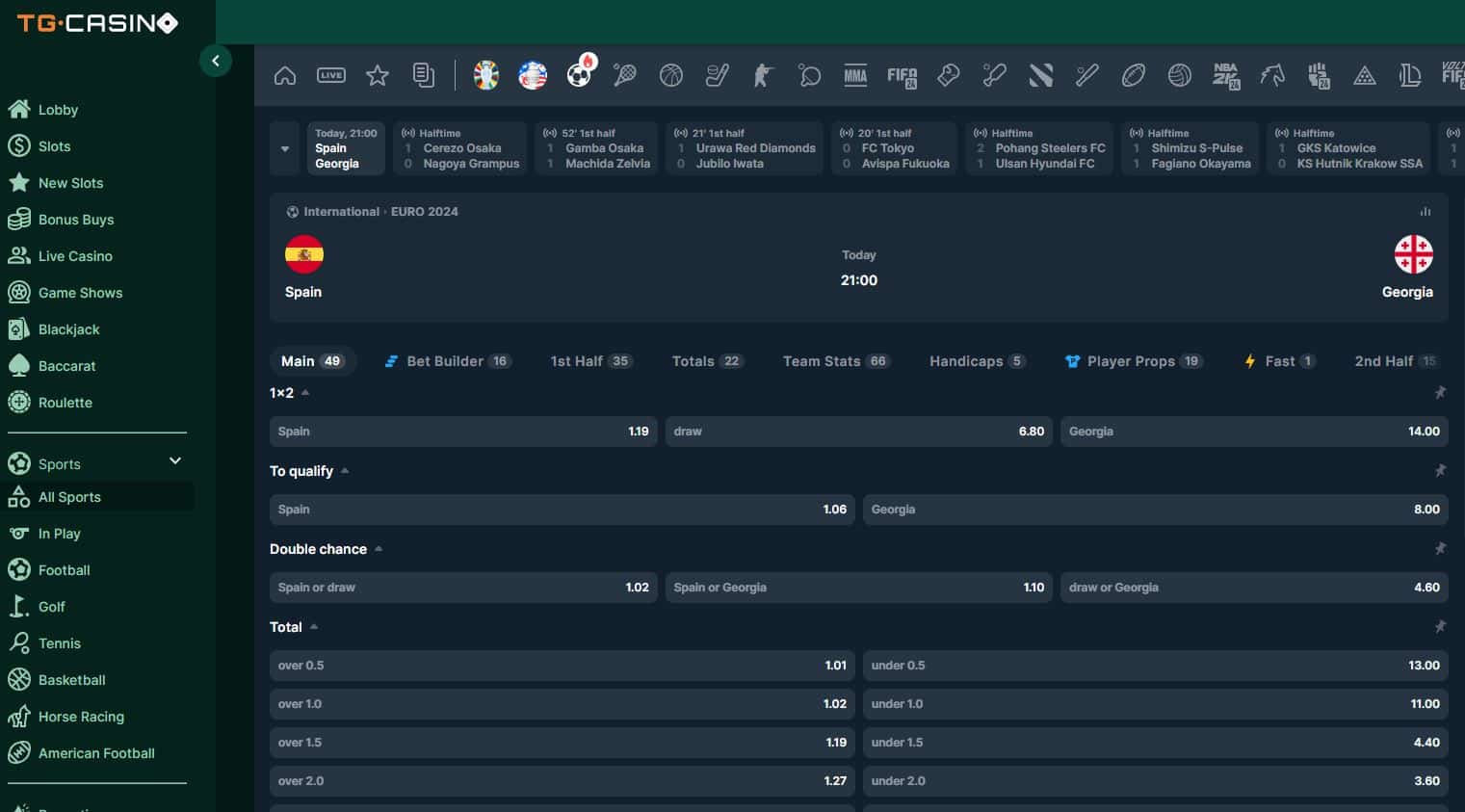
Task: Select the basketball sport icon
Action: pos(671,75)
